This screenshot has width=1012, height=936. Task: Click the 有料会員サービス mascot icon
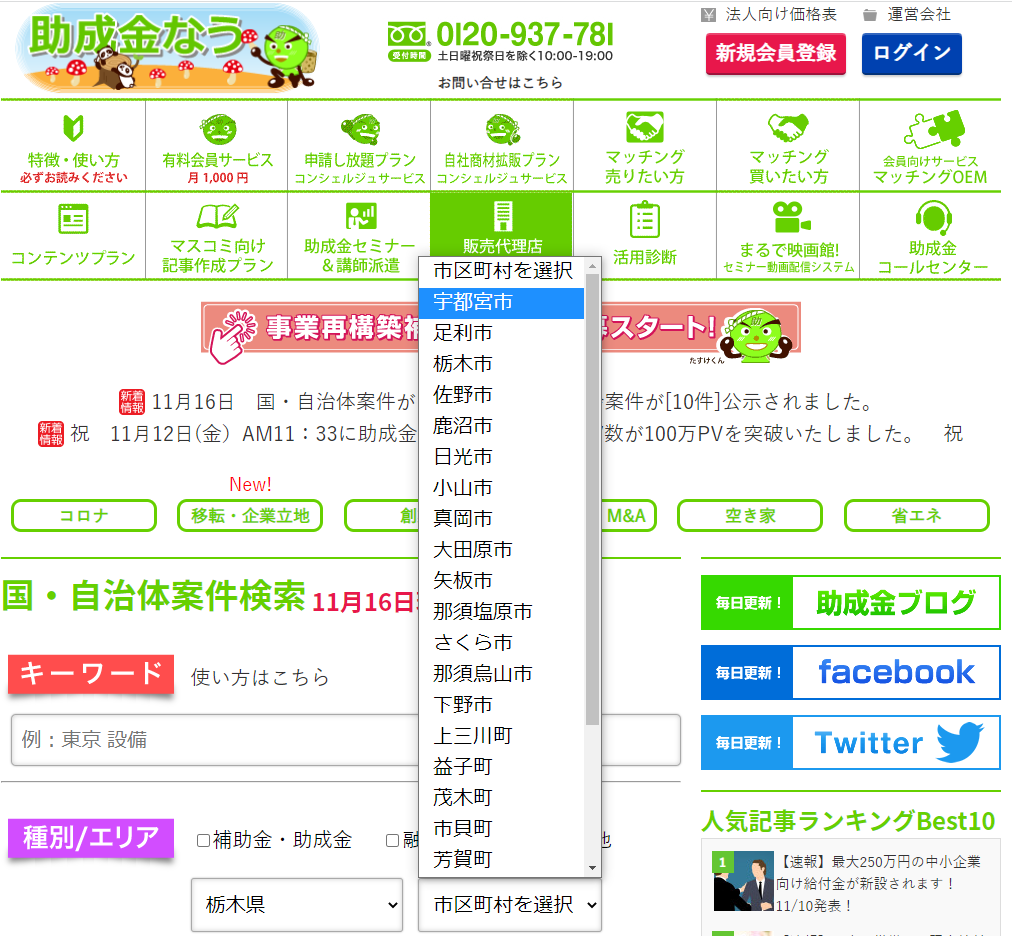[x=217, y=129]
